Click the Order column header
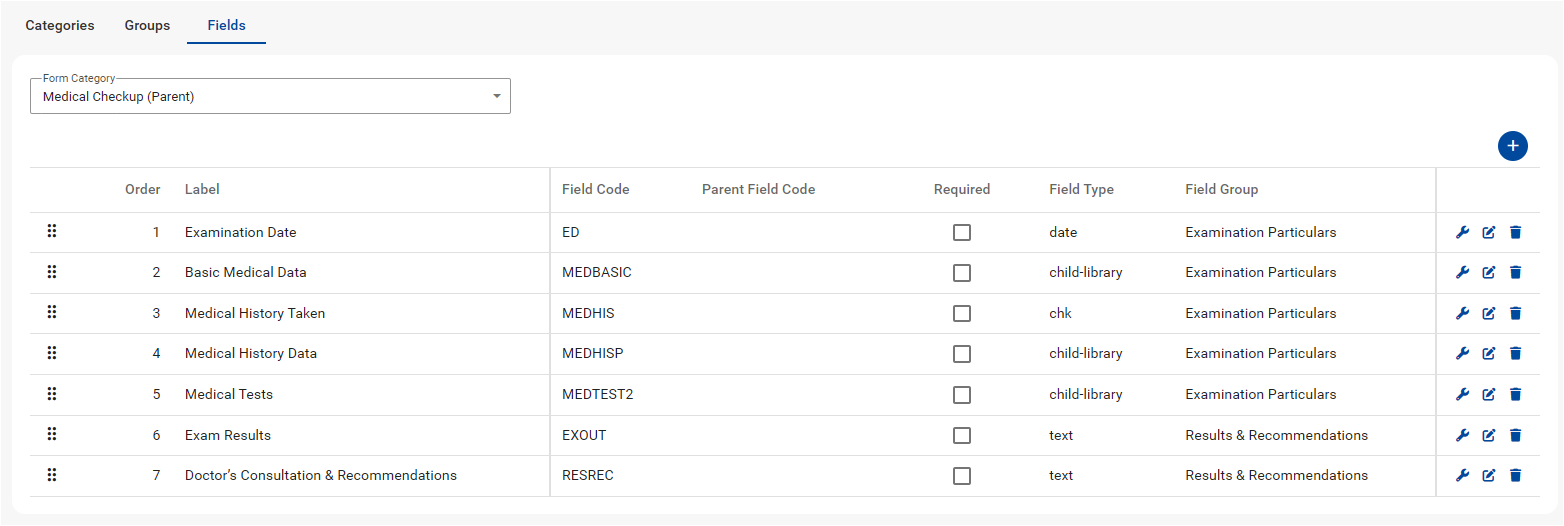This screenshot has height=526, width=1564. click(x=142, y=189)
